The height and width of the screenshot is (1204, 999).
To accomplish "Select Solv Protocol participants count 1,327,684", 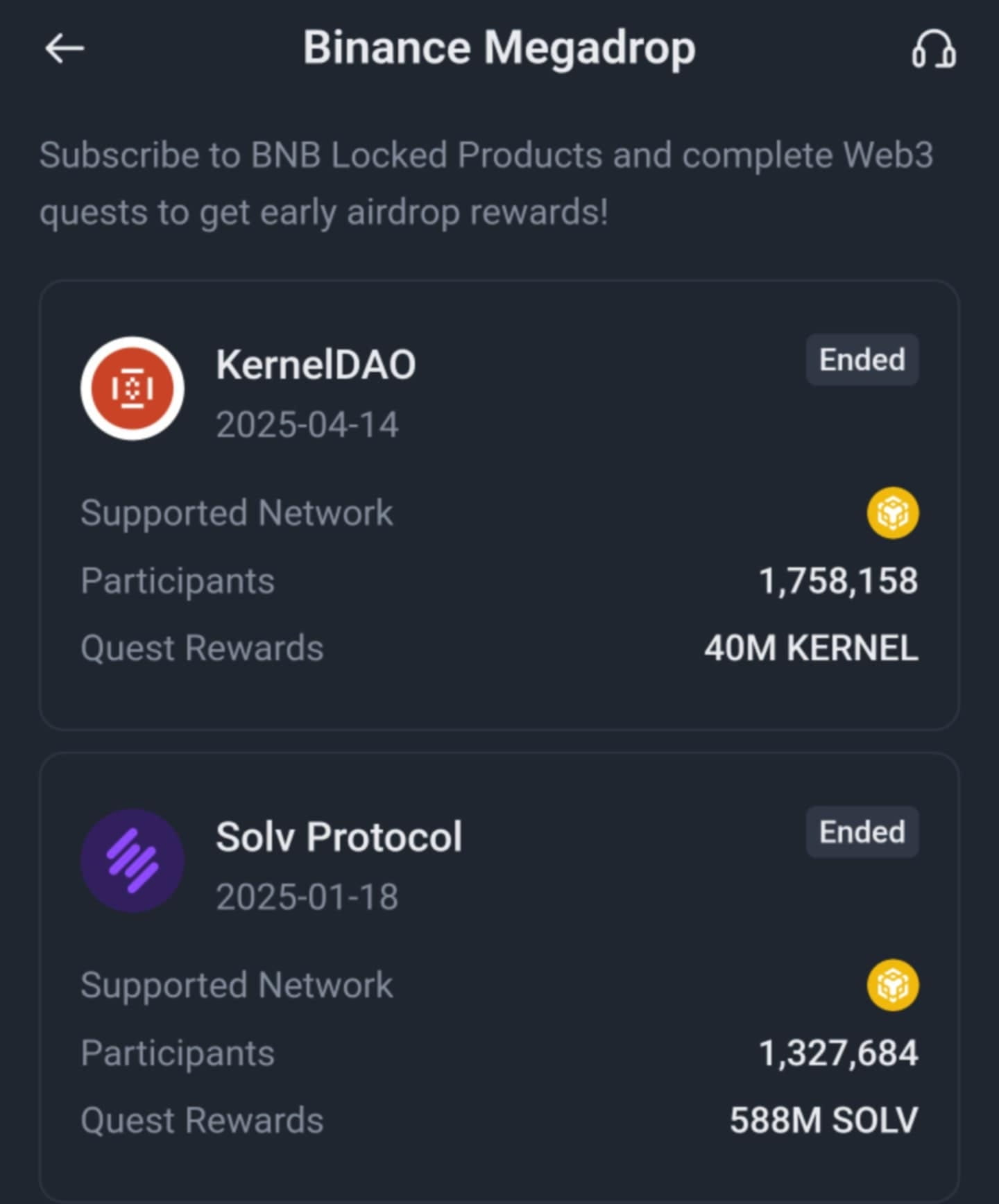I will click(x=838, y=1053).
